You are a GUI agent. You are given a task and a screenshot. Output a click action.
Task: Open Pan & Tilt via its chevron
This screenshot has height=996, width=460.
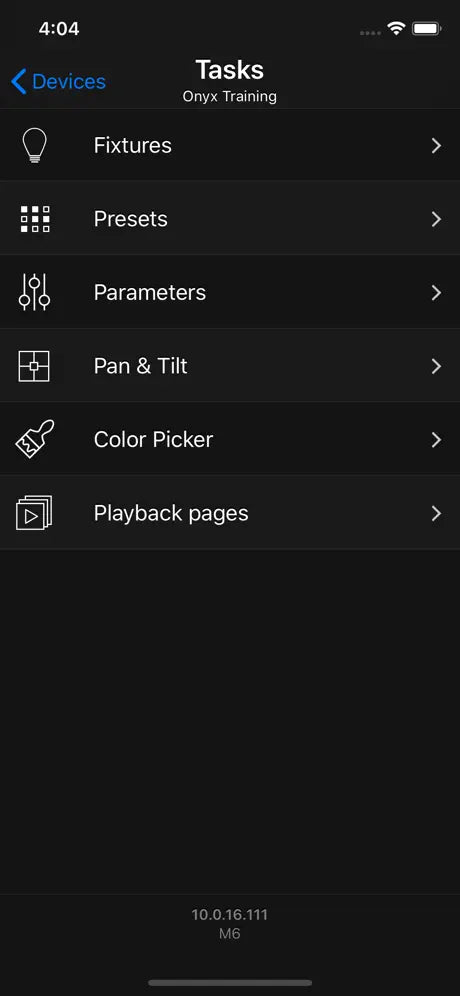436,366
